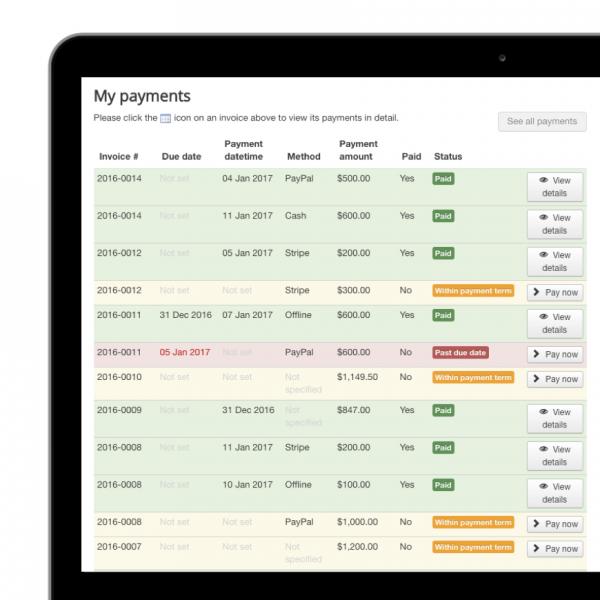Image resolution: width=600 pixels, height=600 pixels.
Task: Click Within payment term badge for $1,149.50 row
Action: [473, 378]
